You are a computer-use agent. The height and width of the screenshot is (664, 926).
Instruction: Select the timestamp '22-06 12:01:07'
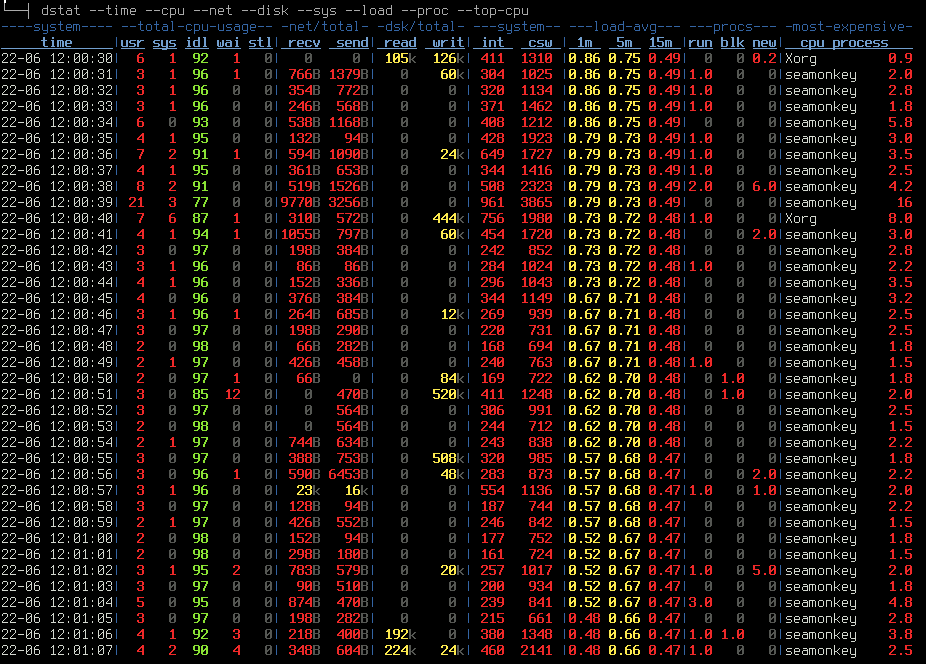[57, 650]
